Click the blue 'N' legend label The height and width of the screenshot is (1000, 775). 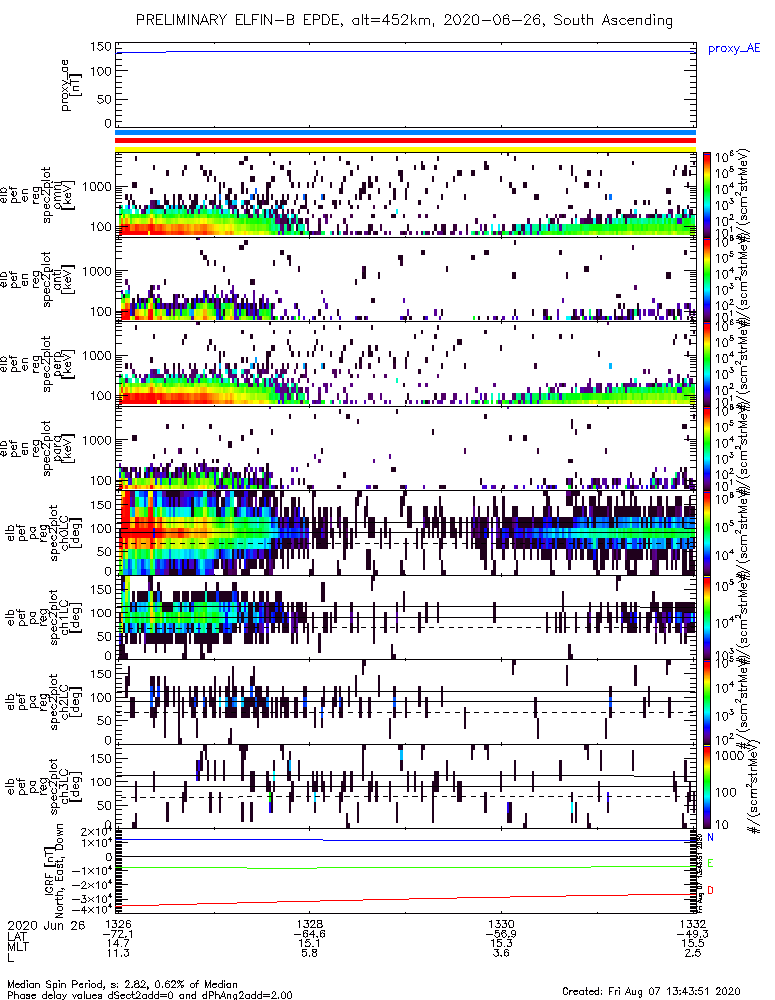coord(710,837)
